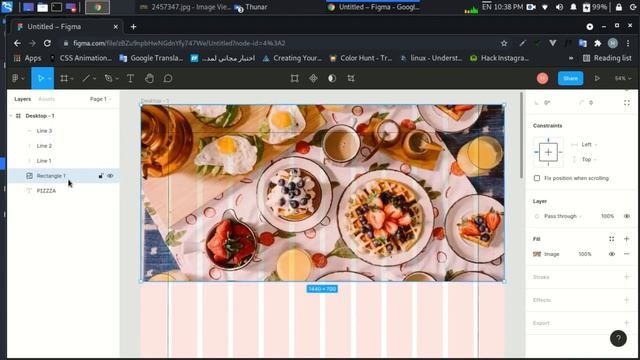The height and width of the screenshot is (360, 640).
Task: Open Pass through blend mode dropdown
Action: tap(563, 216)
